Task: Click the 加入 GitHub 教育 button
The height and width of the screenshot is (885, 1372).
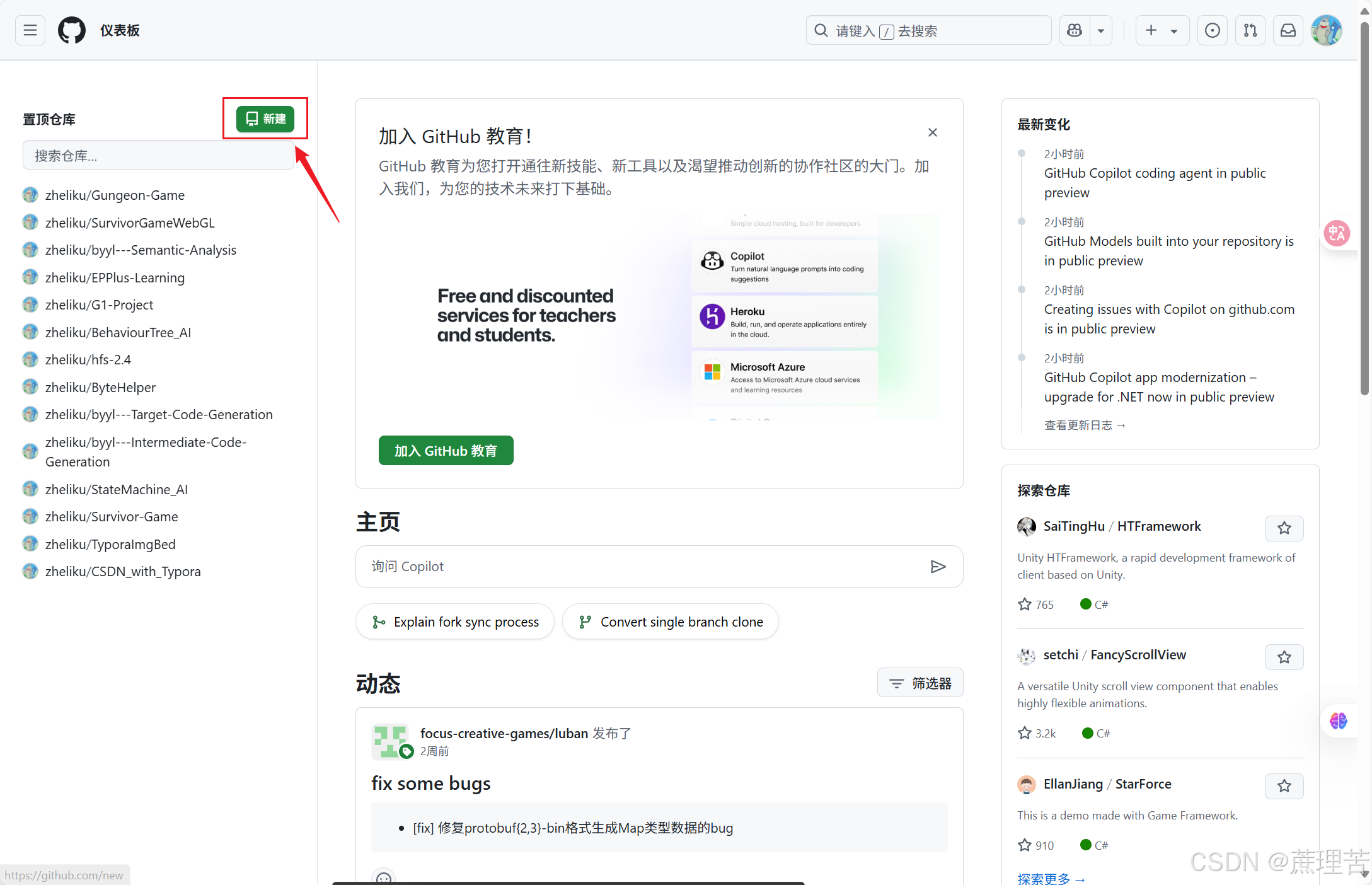Action: point(446,451)
